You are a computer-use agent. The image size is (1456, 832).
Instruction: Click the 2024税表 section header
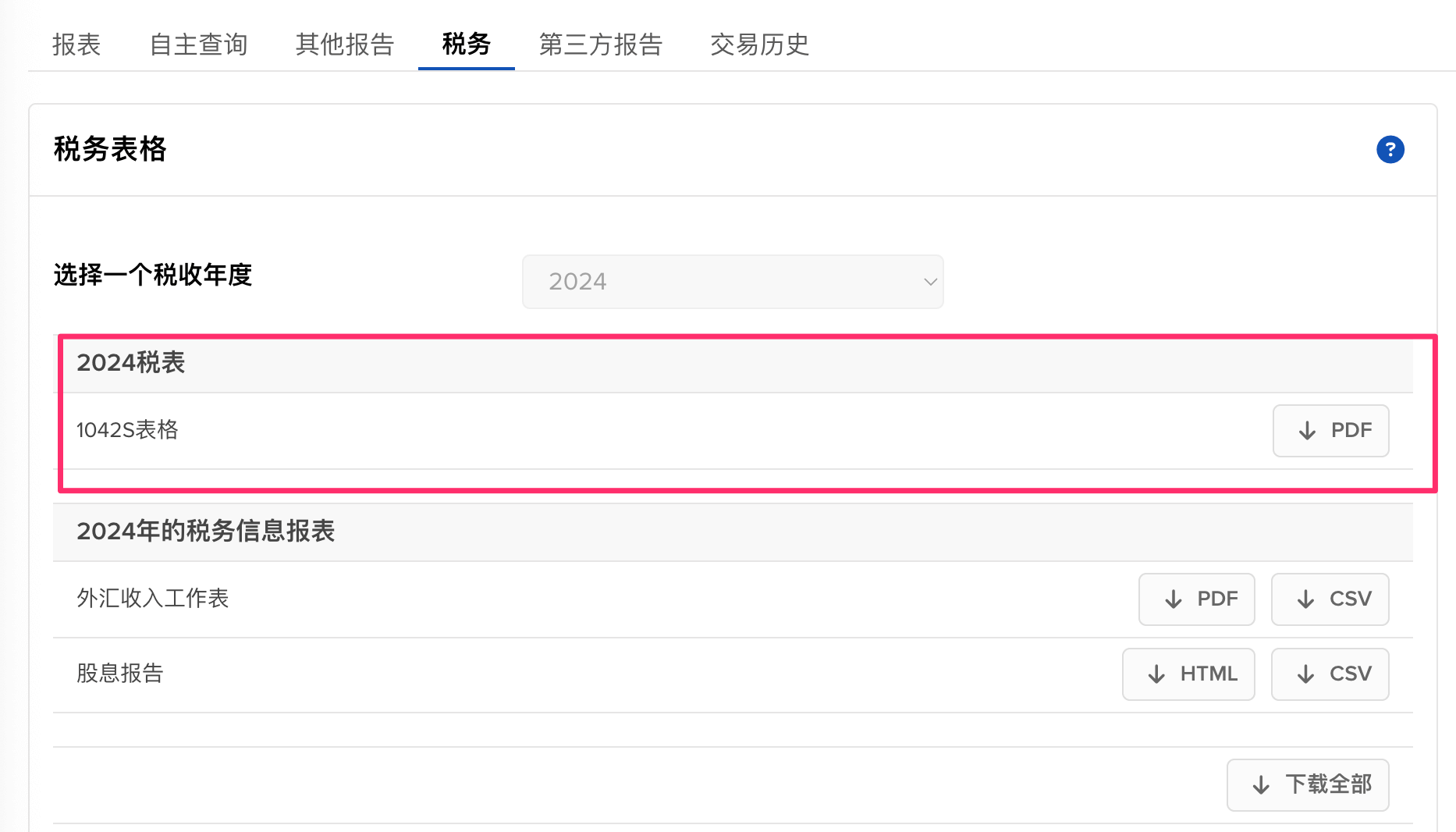pyautogui.click(x=131, y=363)
